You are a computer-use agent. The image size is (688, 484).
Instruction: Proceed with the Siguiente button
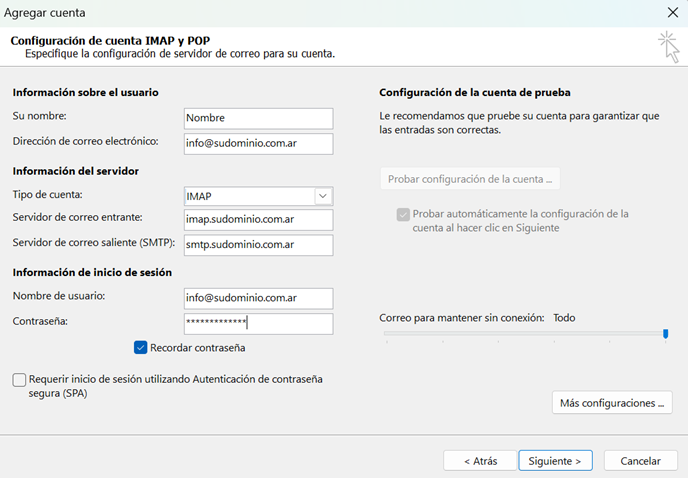pyautogui.click(x=555, y=461)
